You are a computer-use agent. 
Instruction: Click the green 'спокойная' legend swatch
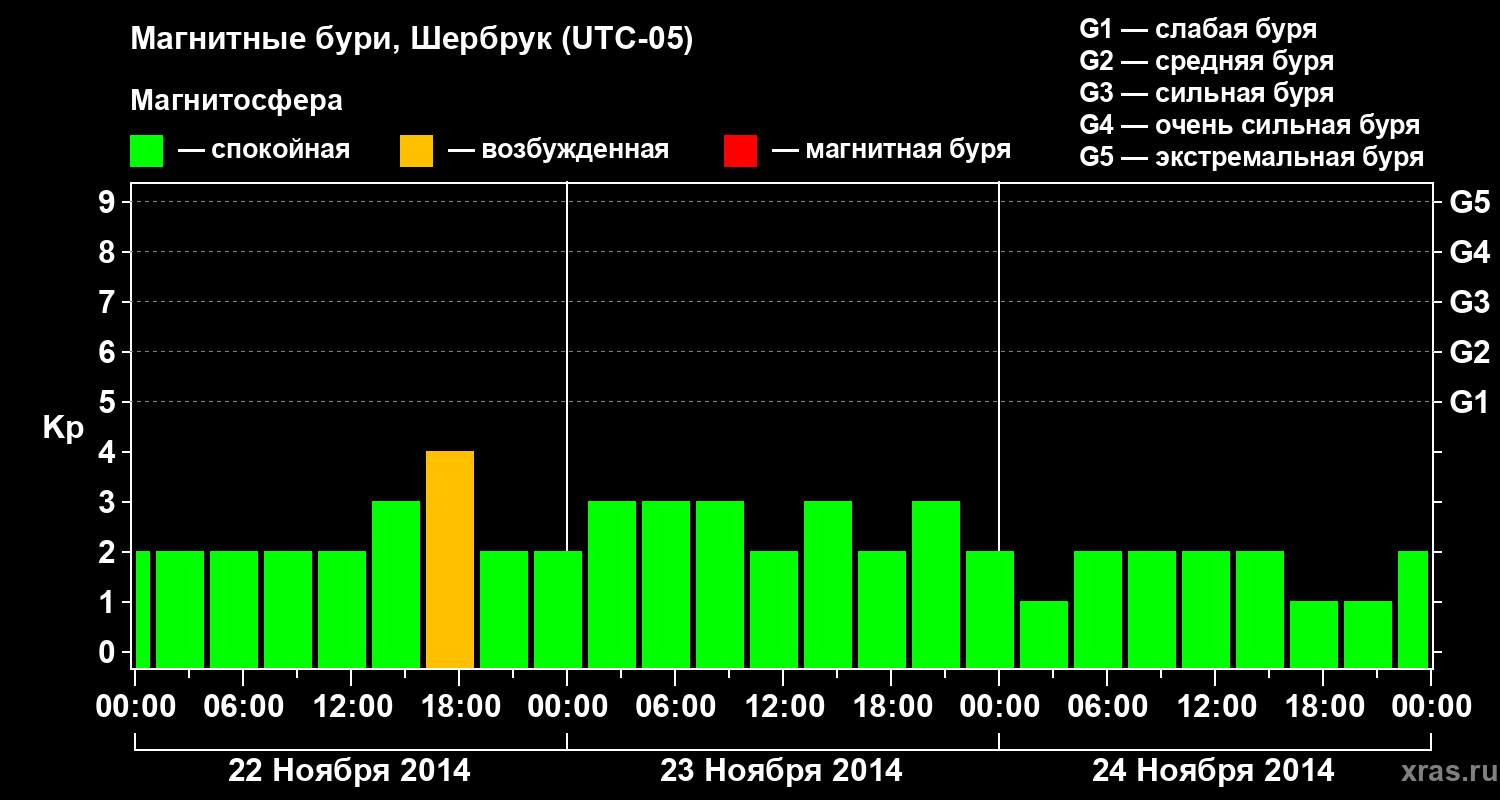coord(147,151)
